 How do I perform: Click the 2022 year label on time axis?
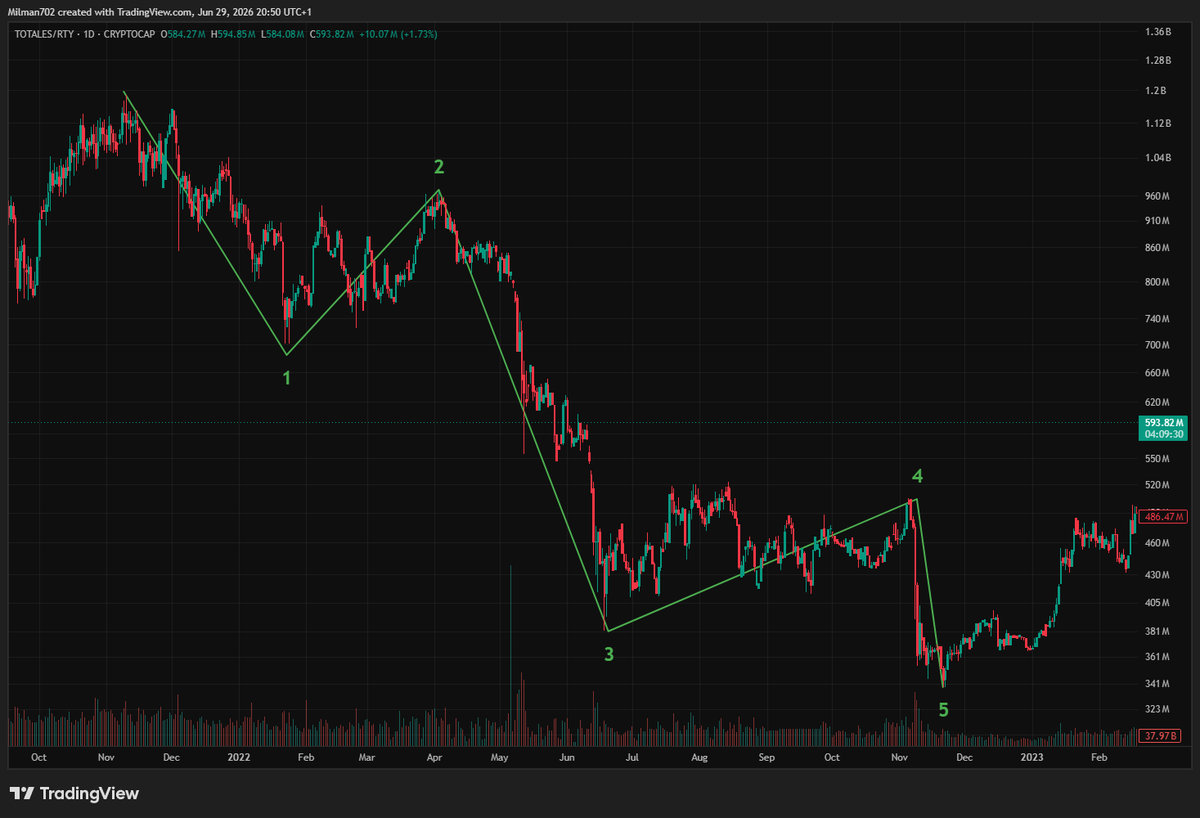tap(238, 758)
